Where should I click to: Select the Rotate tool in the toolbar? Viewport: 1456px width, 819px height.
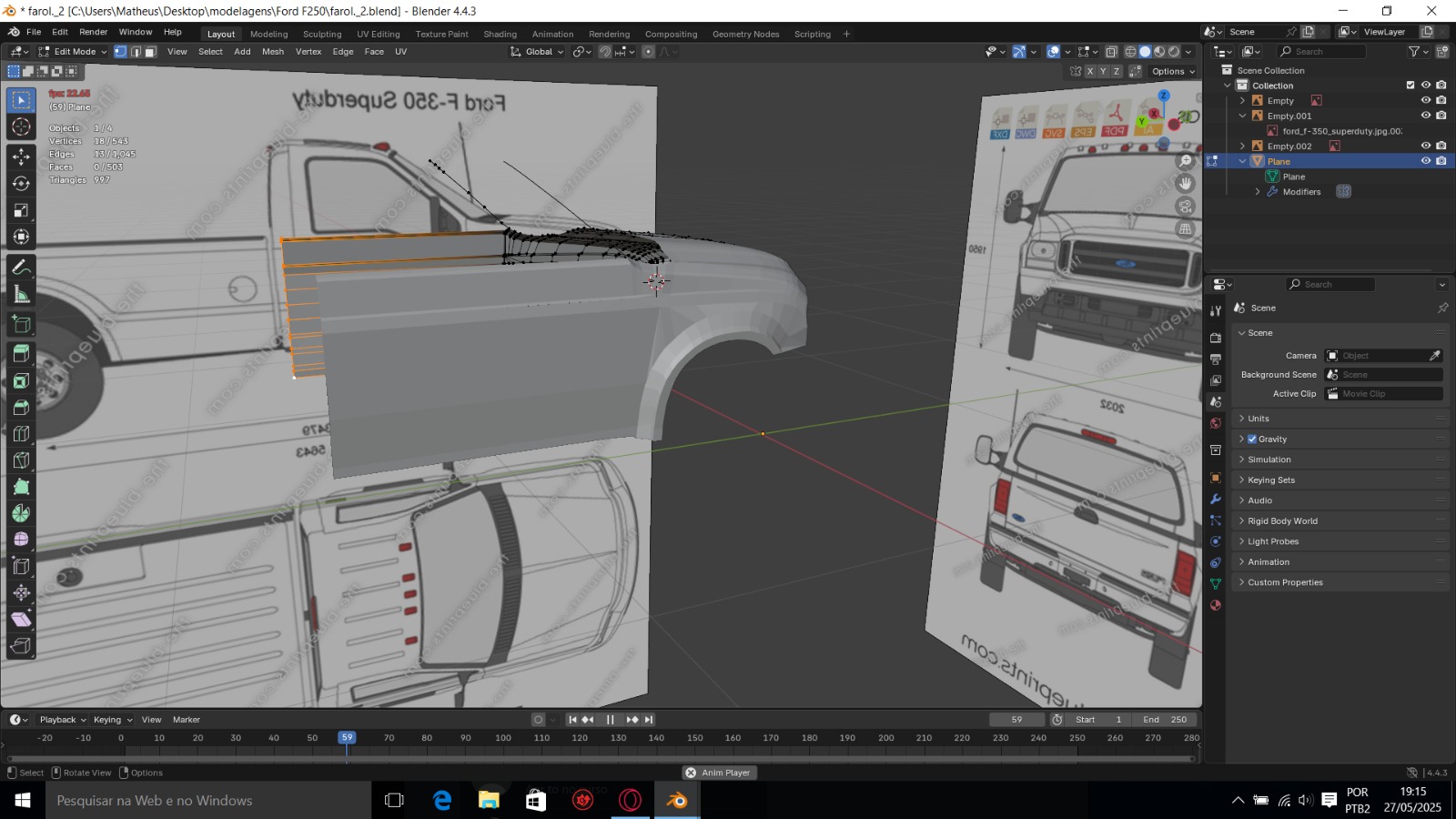tap(21, 184)
